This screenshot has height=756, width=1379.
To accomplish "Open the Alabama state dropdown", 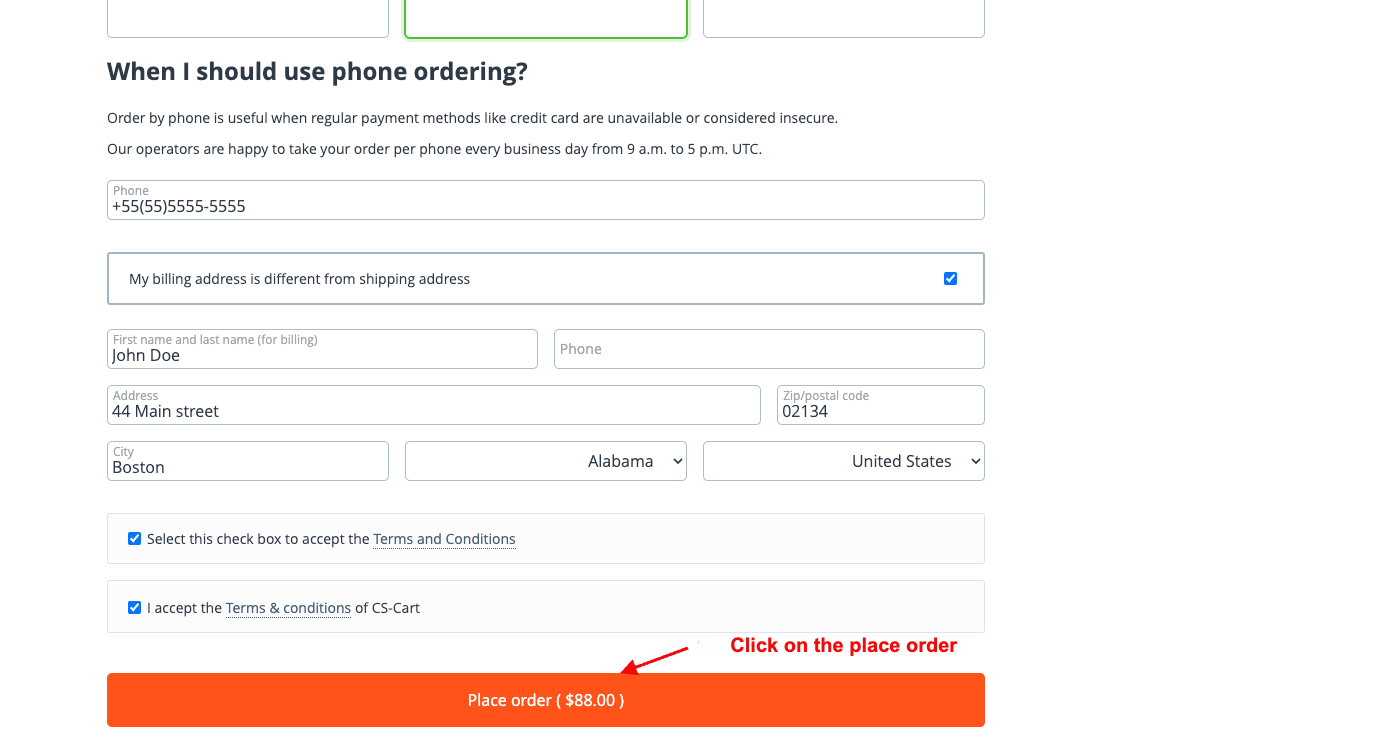I will (546, 461).
